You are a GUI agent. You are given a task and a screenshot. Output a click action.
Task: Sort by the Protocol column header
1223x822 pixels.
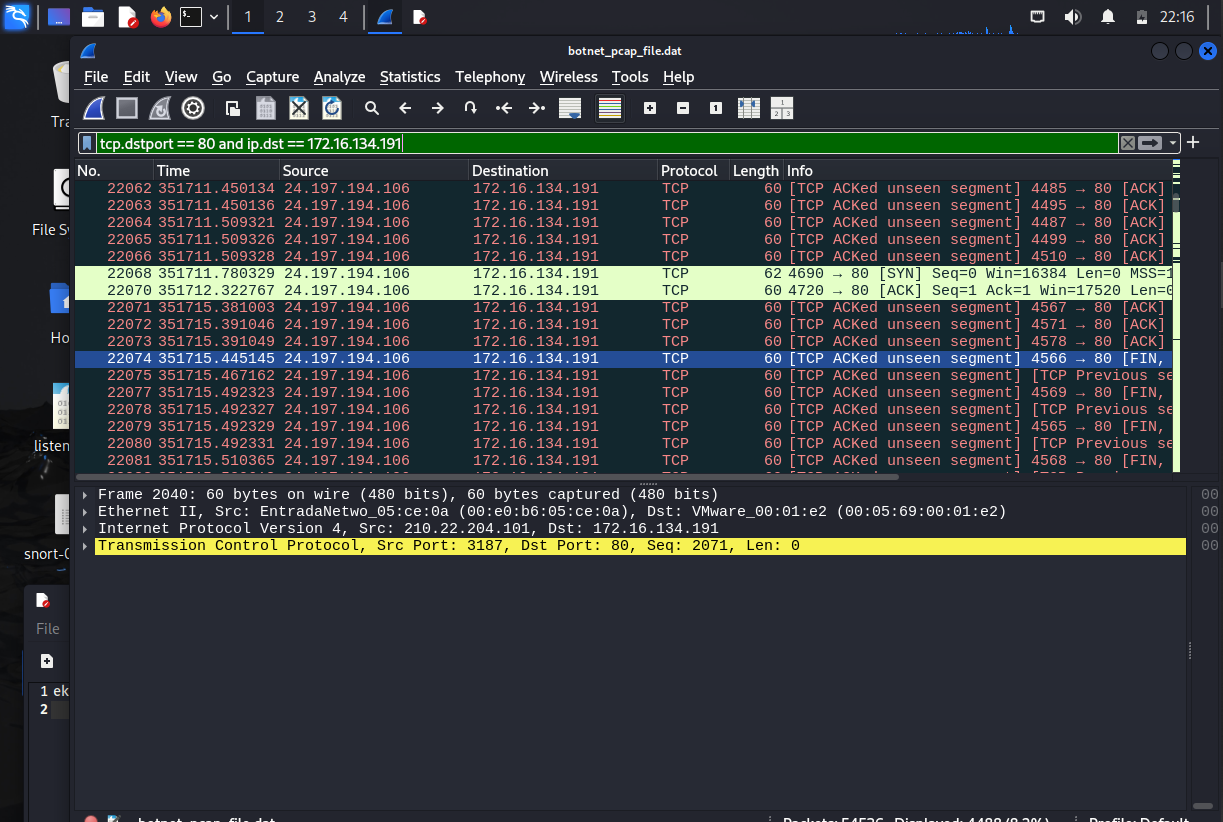[693, 171]
